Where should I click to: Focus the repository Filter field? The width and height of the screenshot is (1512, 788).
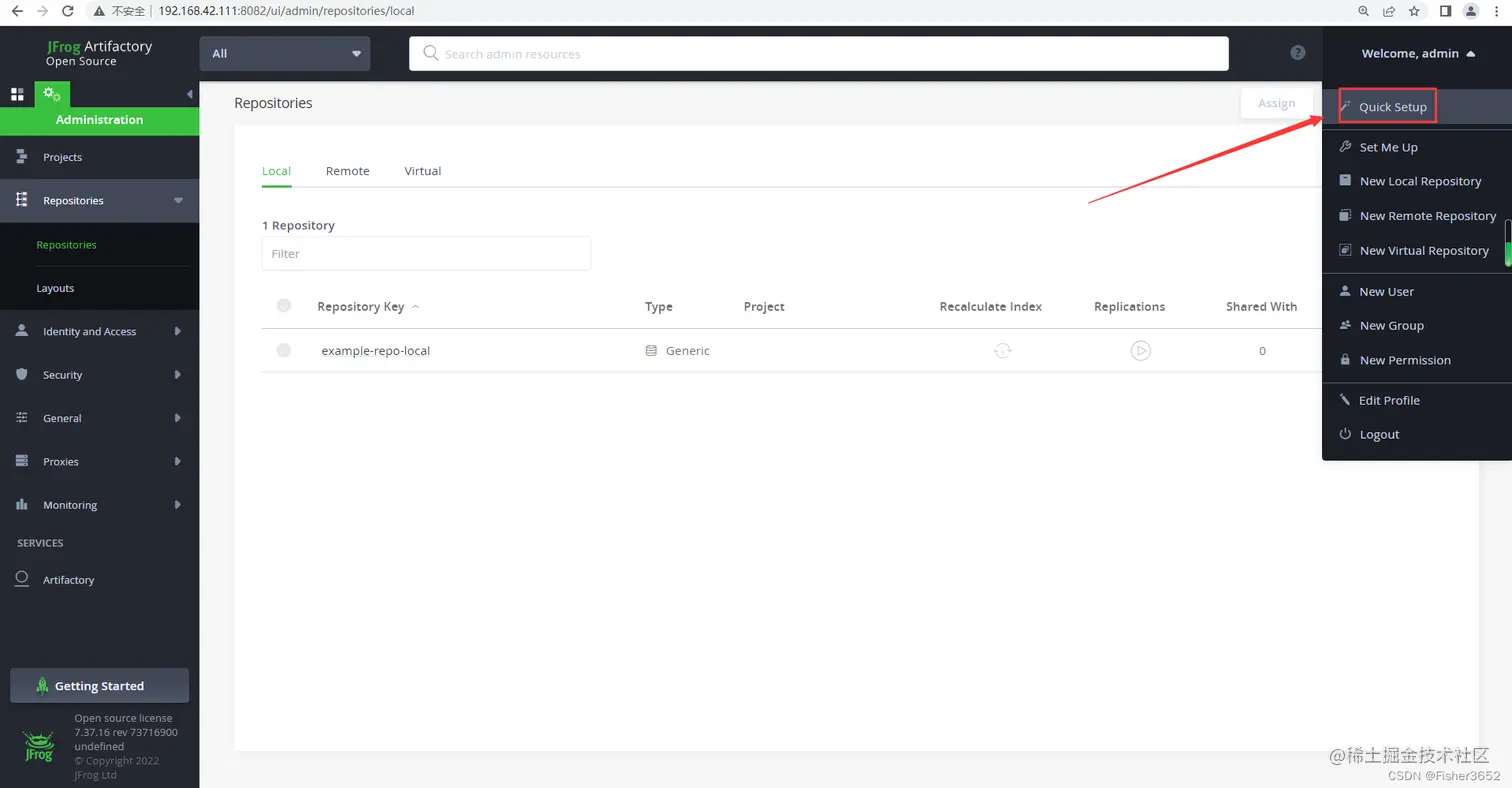[426, 253]
